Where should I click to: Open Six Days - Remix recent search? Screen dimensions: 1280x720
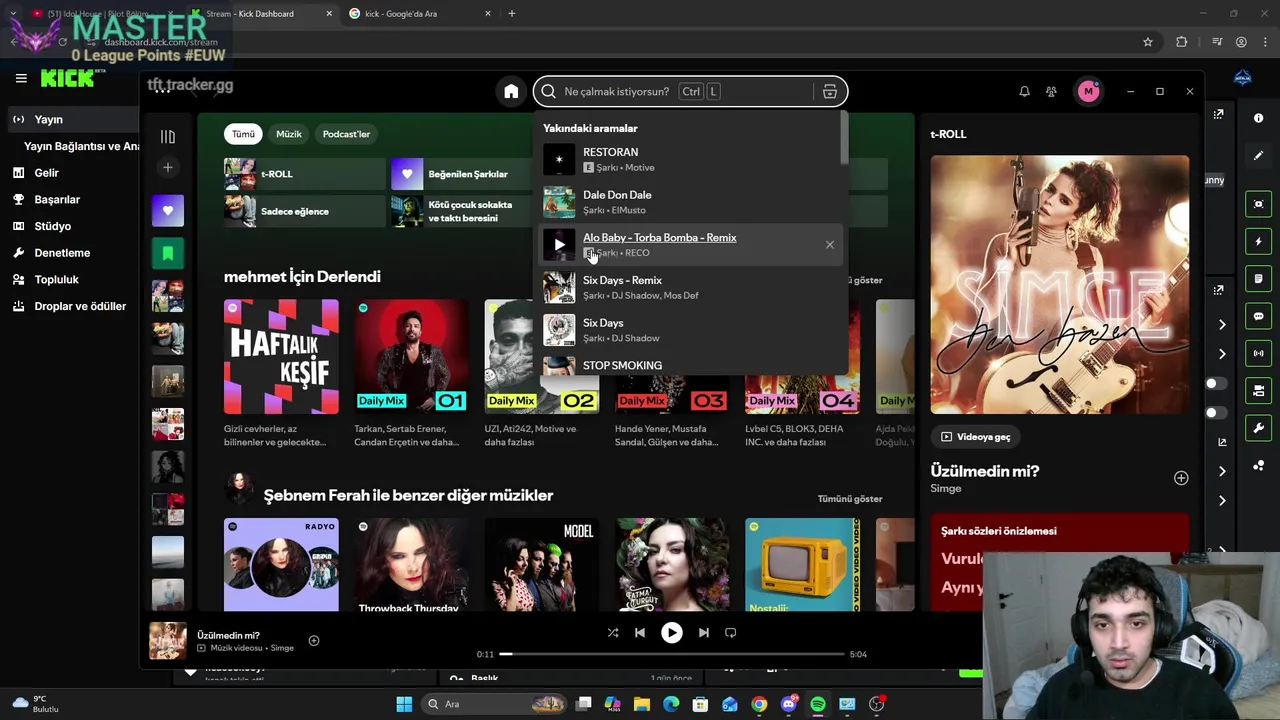point(690,288)
